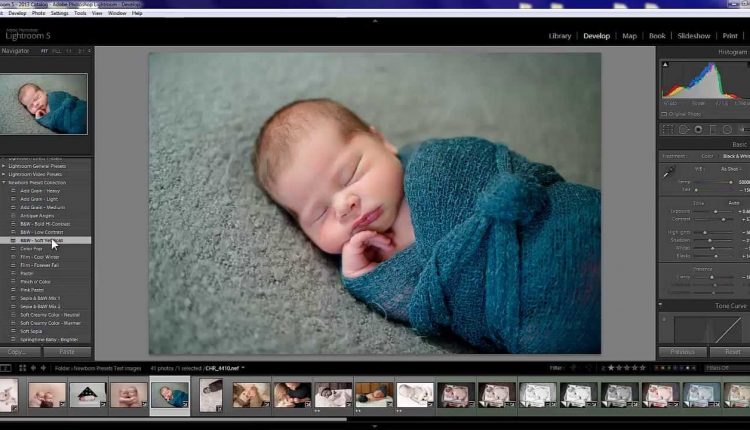Go back with the filmstrip left arrow
This screenshot has width=750, height=430.
click(x=33, y=368)
